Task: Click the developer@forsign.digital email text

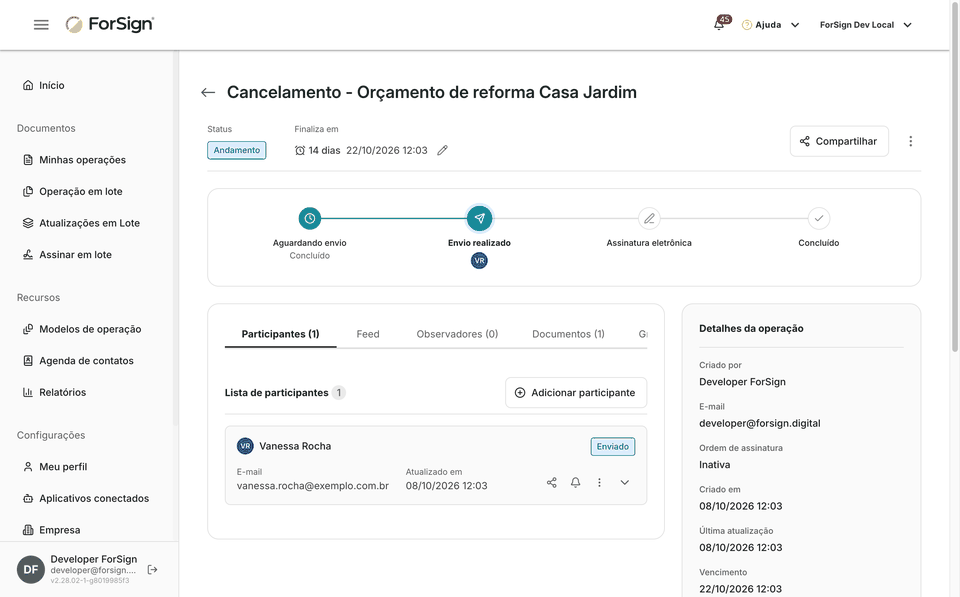Action: pyautogui.click(x=760, y=423)
